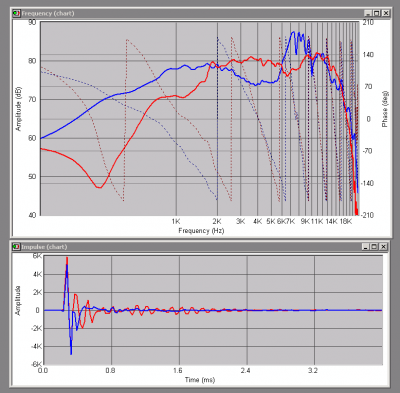Viewport: 400px width, 393px height.
Task: Minimize the Impulse chart window
Action: point(366,247)
